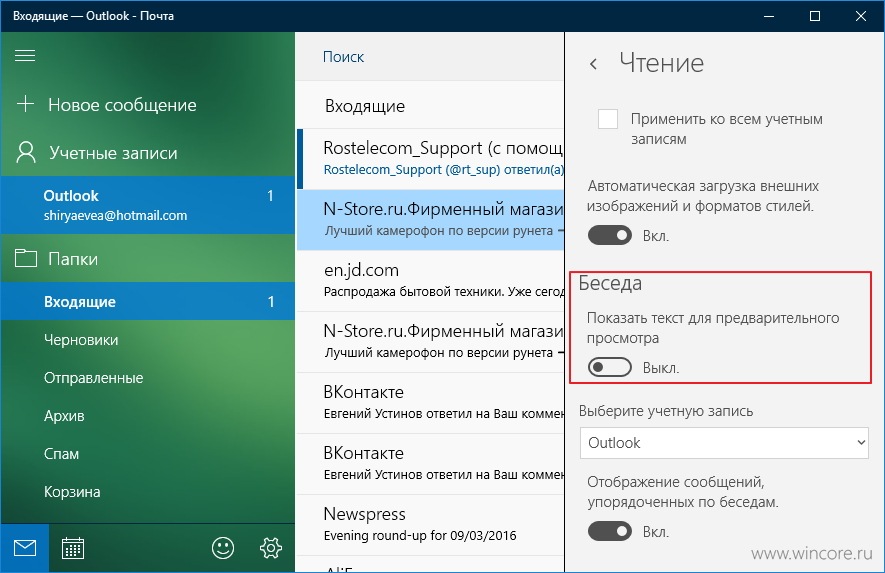Open the Calendar app icon
Screen dimensions: 885x573
pyautogui.click(x=73, y=548)
